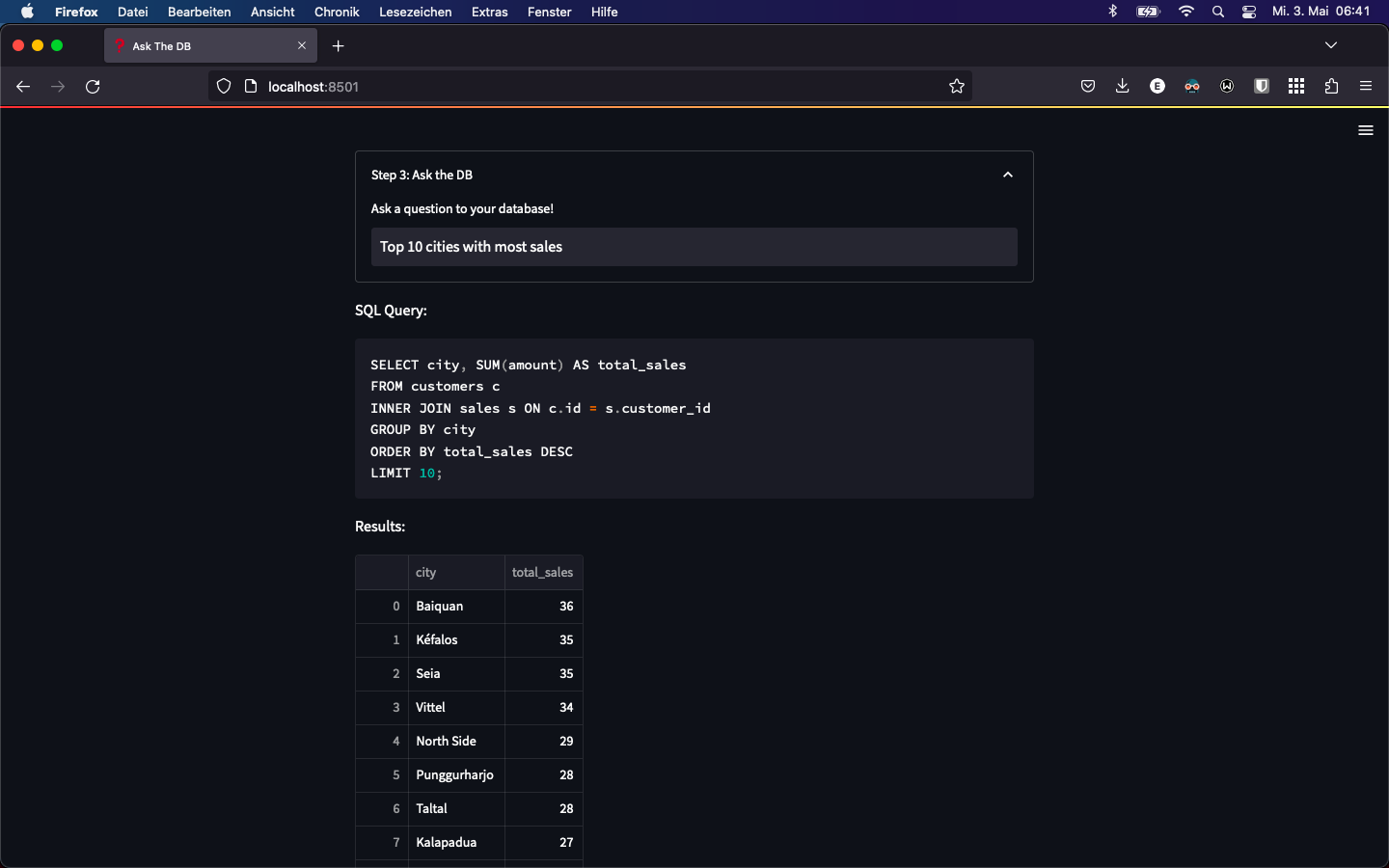Click the total_sales value 34 for Vittel
Viewport: 1389px width, 868px height.
coord(543,708)
